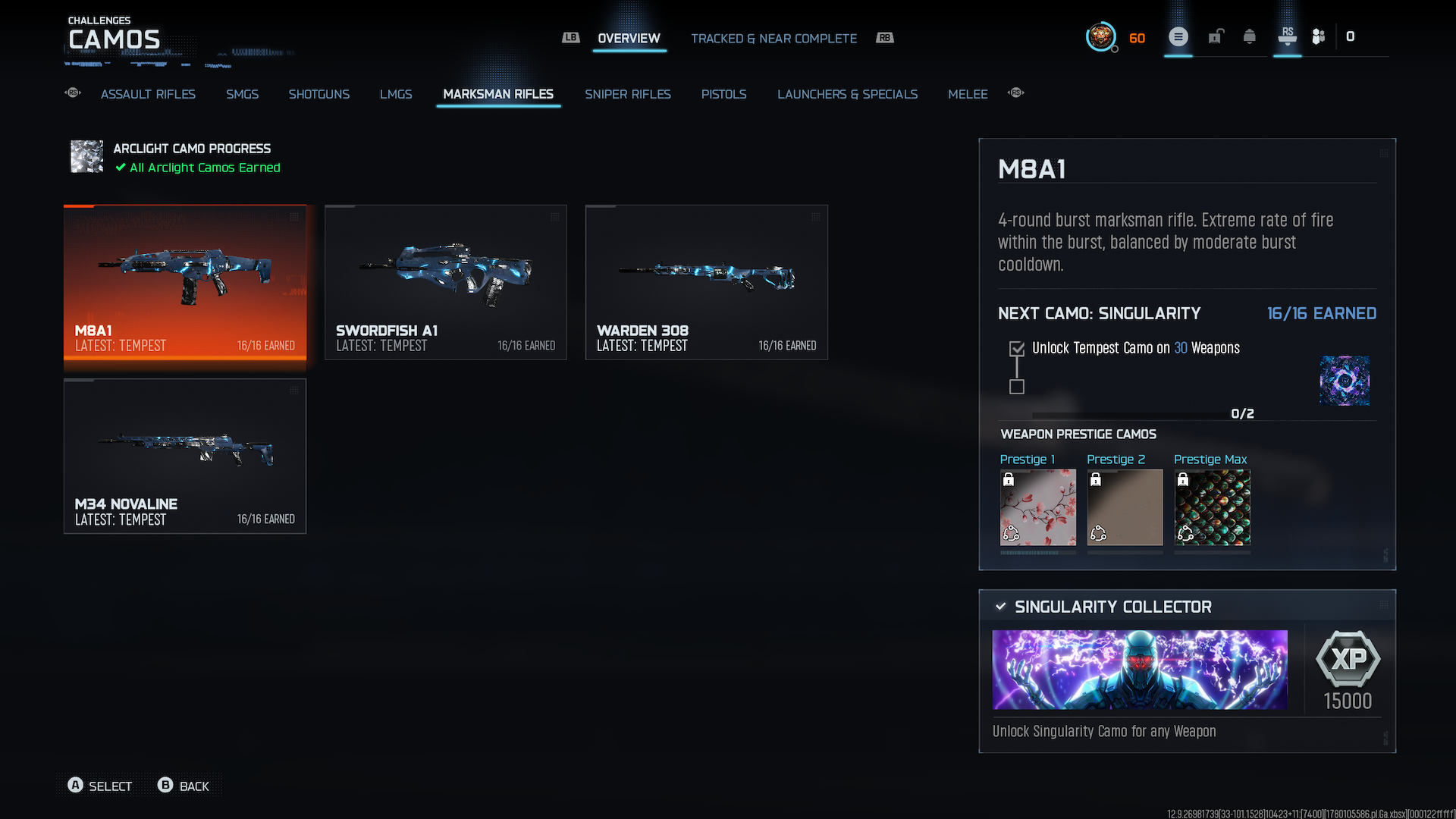Select the Warden 308 weapon card
Image resolution: width=1456 pixels, height=819 pixels.
(x=707, y=282)
